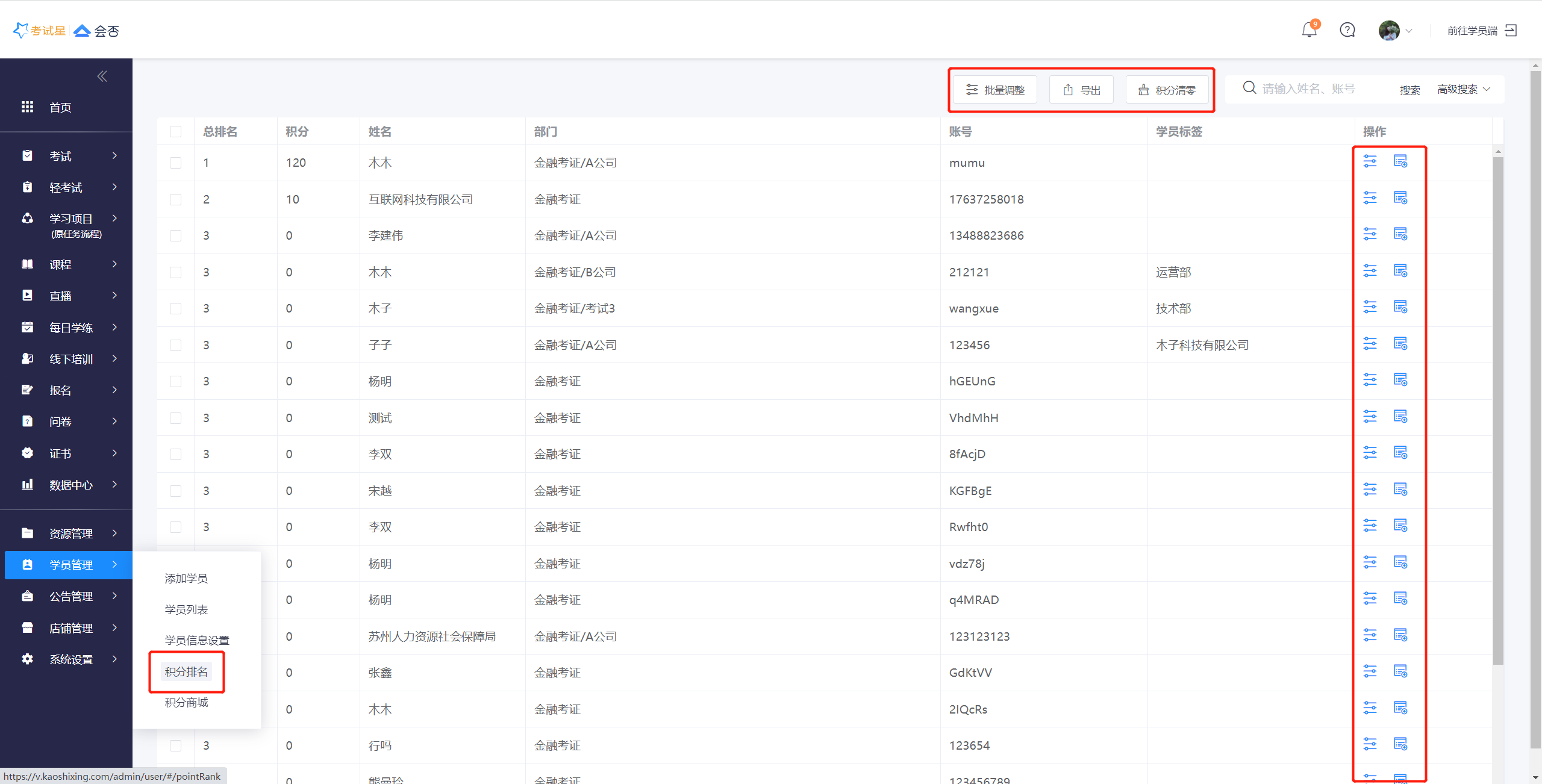Open points detail icon for hGEUnG row

coord(1400,380)
